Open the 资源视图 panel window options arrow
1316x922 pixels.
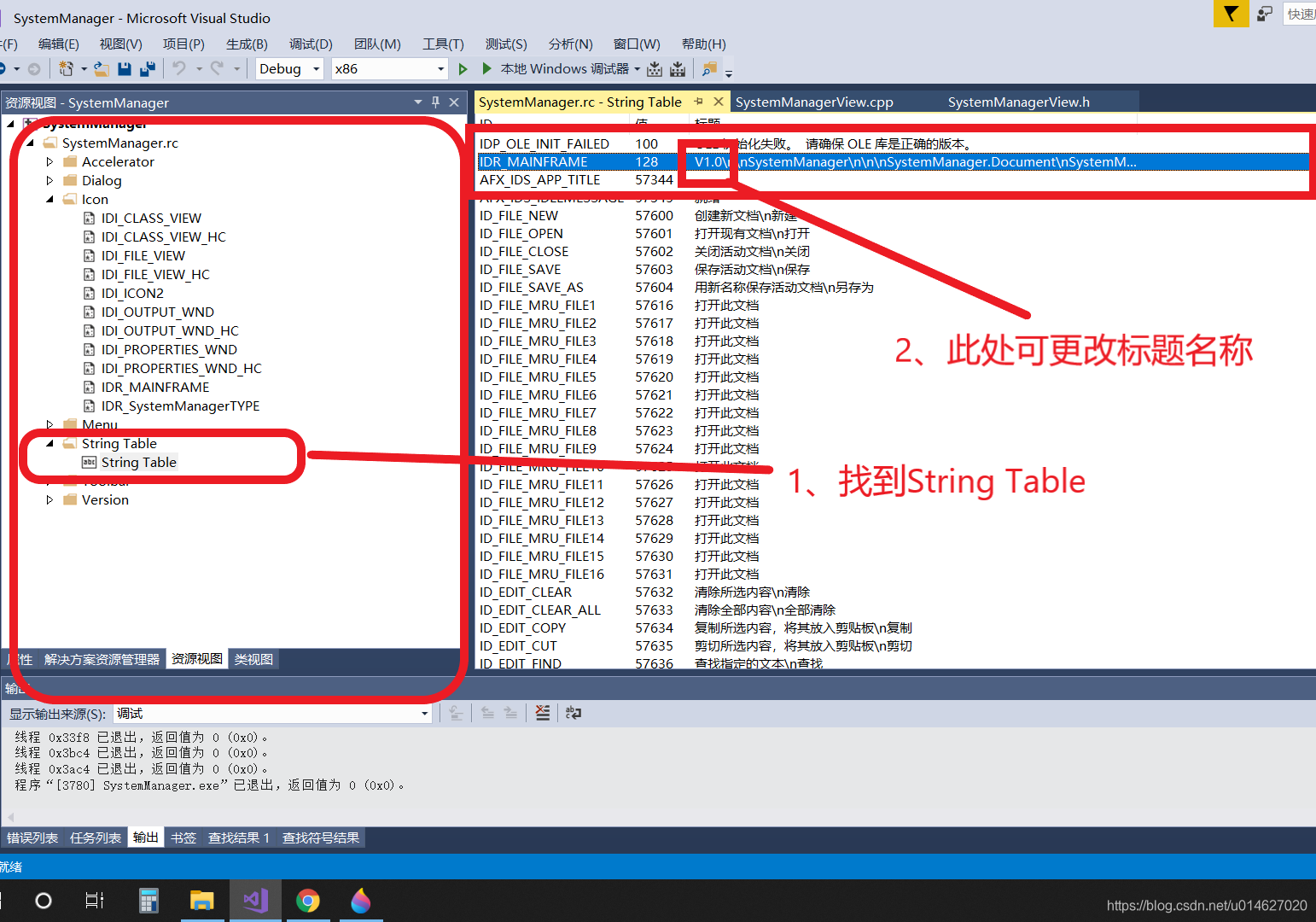coord(418,102)
